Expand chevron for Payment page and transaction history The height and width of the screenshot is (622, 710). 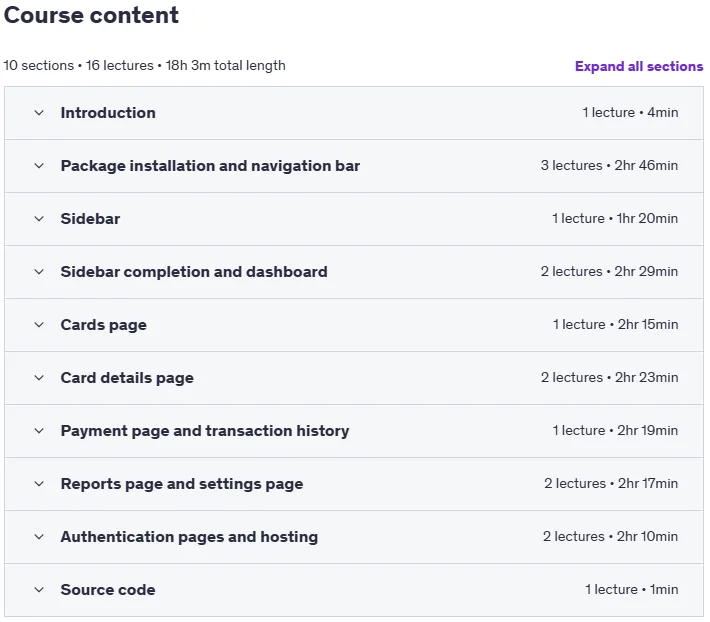tap(39, 431)
